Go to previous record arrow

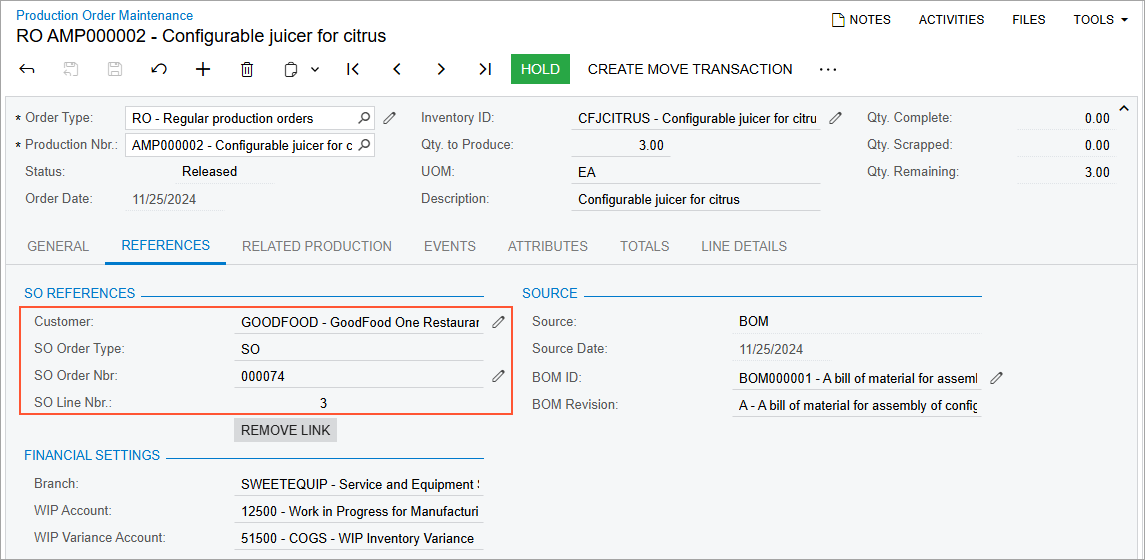click(397, 69)
